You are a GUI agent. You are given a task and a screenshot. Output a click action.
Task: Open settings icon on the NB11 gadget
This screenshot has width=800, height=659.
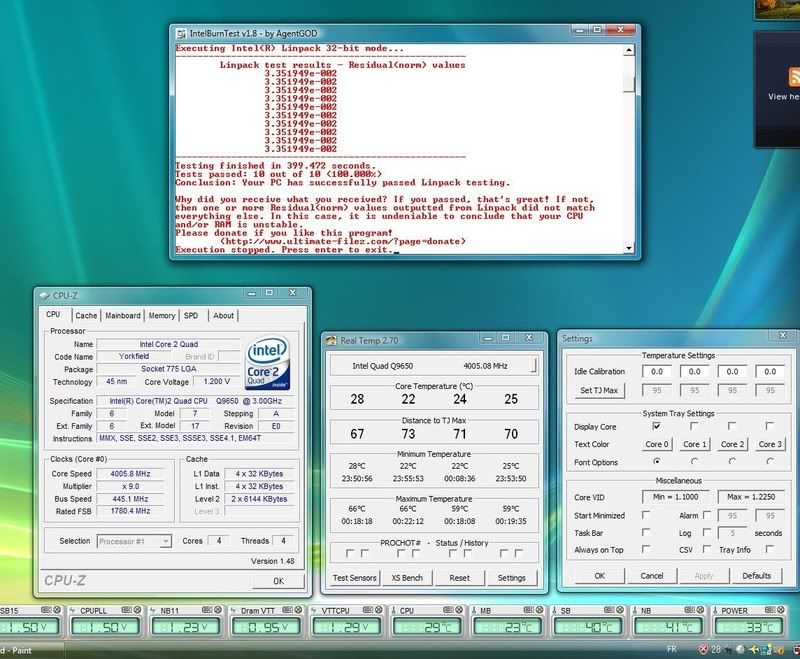pyautogui.click(x=206, y=610)
